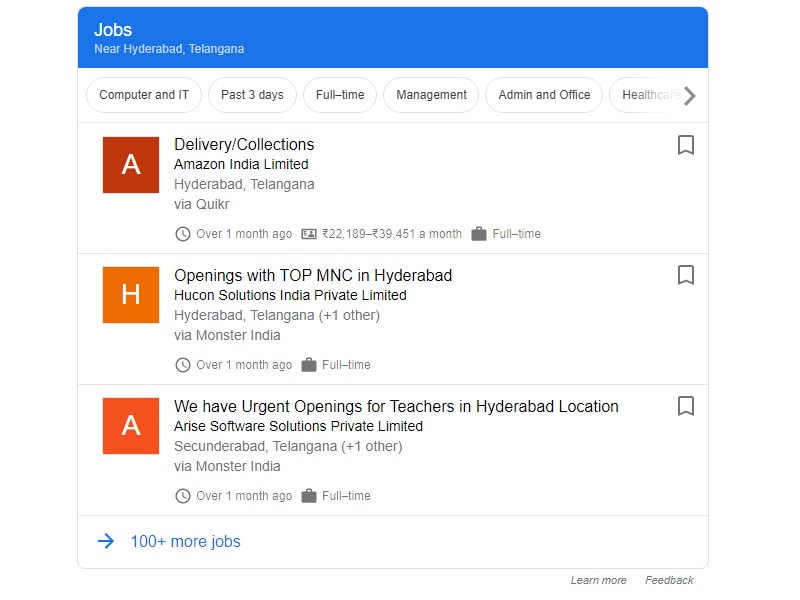Show more filter chips with right chevron

click(x=689, y=95)
